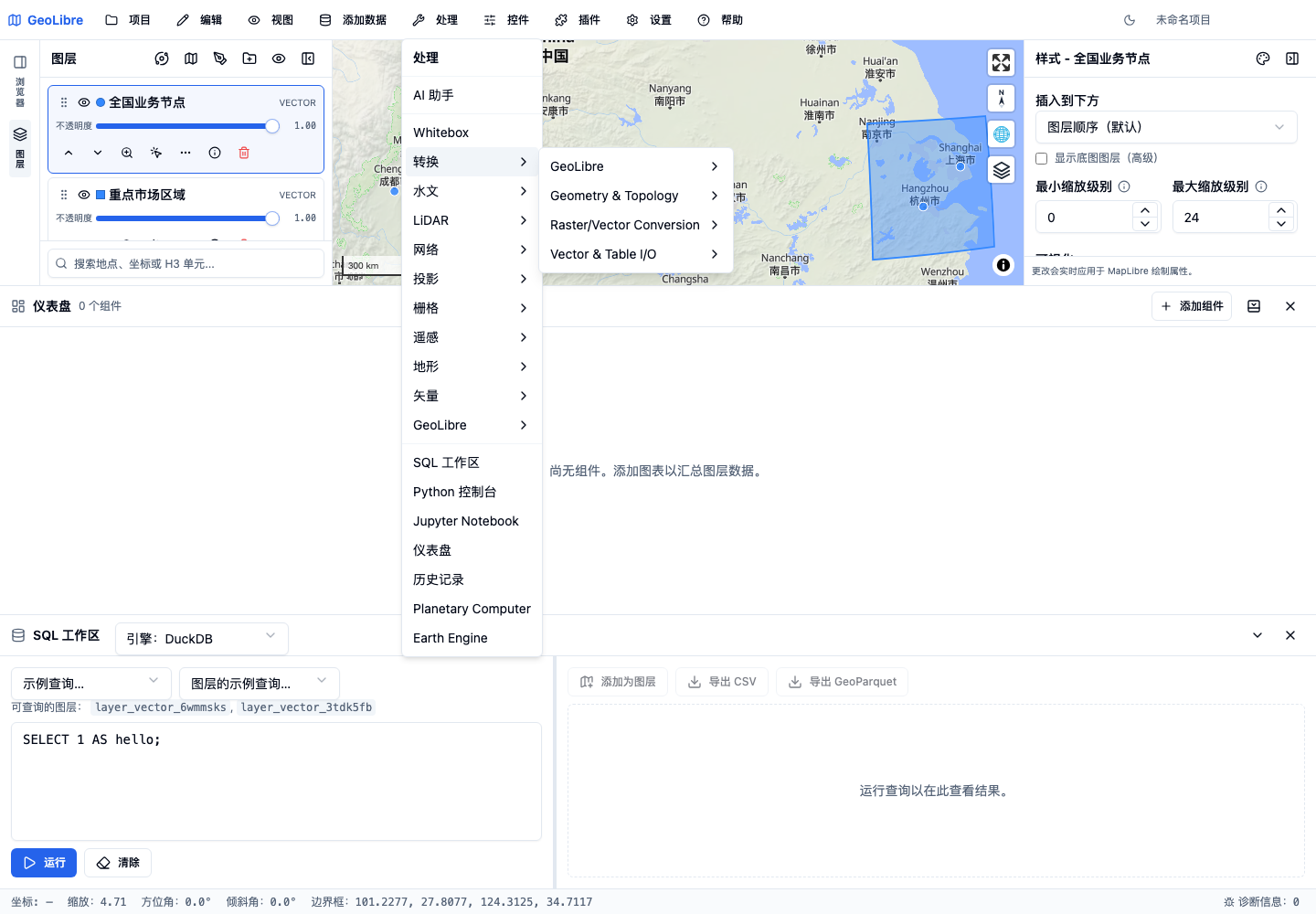Click the GeoLibre logo in the top bar
Viewport: 1316px width, 914px height.
click(46, 20)
